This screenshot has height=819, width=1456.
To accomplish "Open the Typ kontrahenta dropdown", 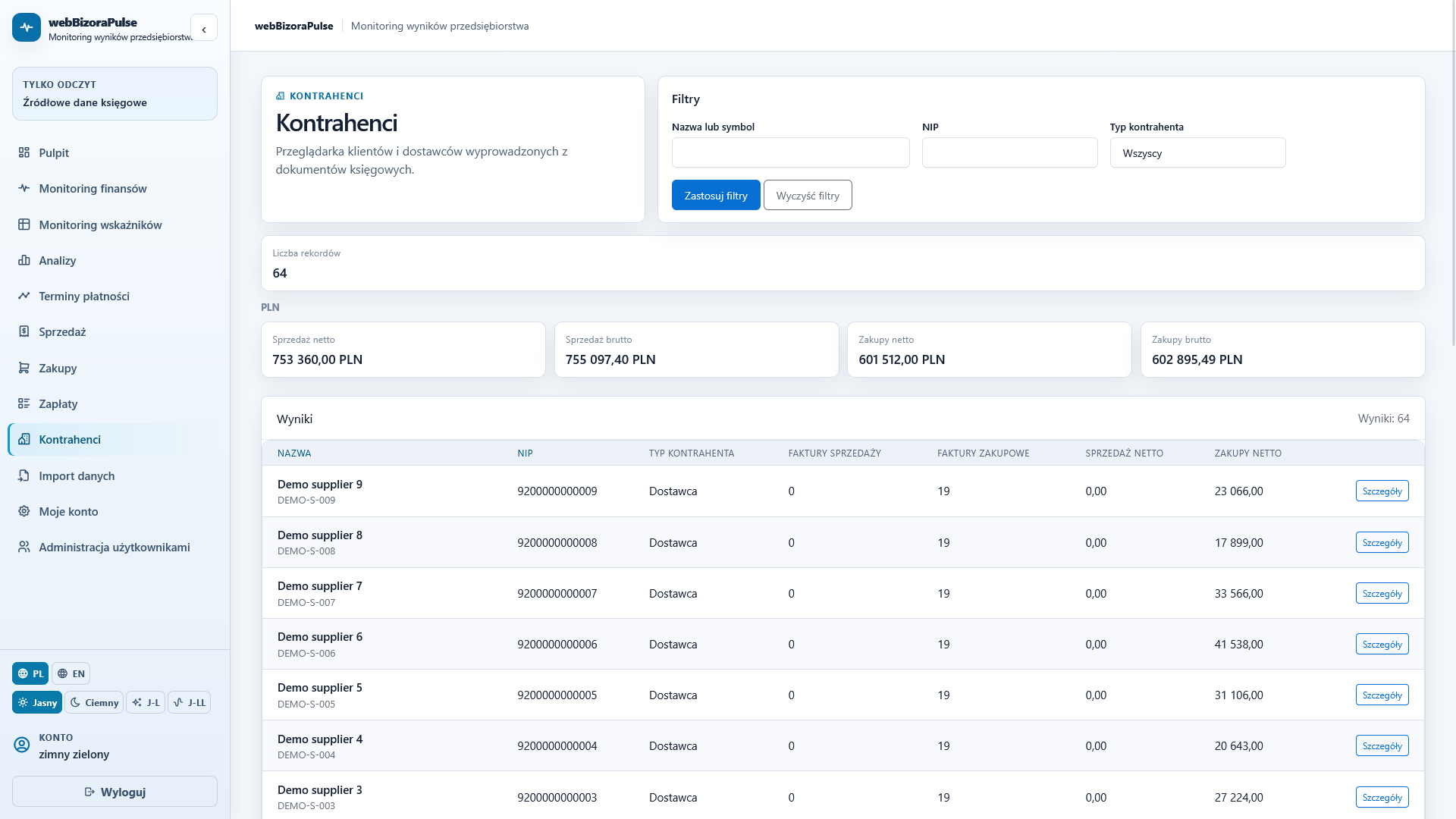I will click(1197, 152).
